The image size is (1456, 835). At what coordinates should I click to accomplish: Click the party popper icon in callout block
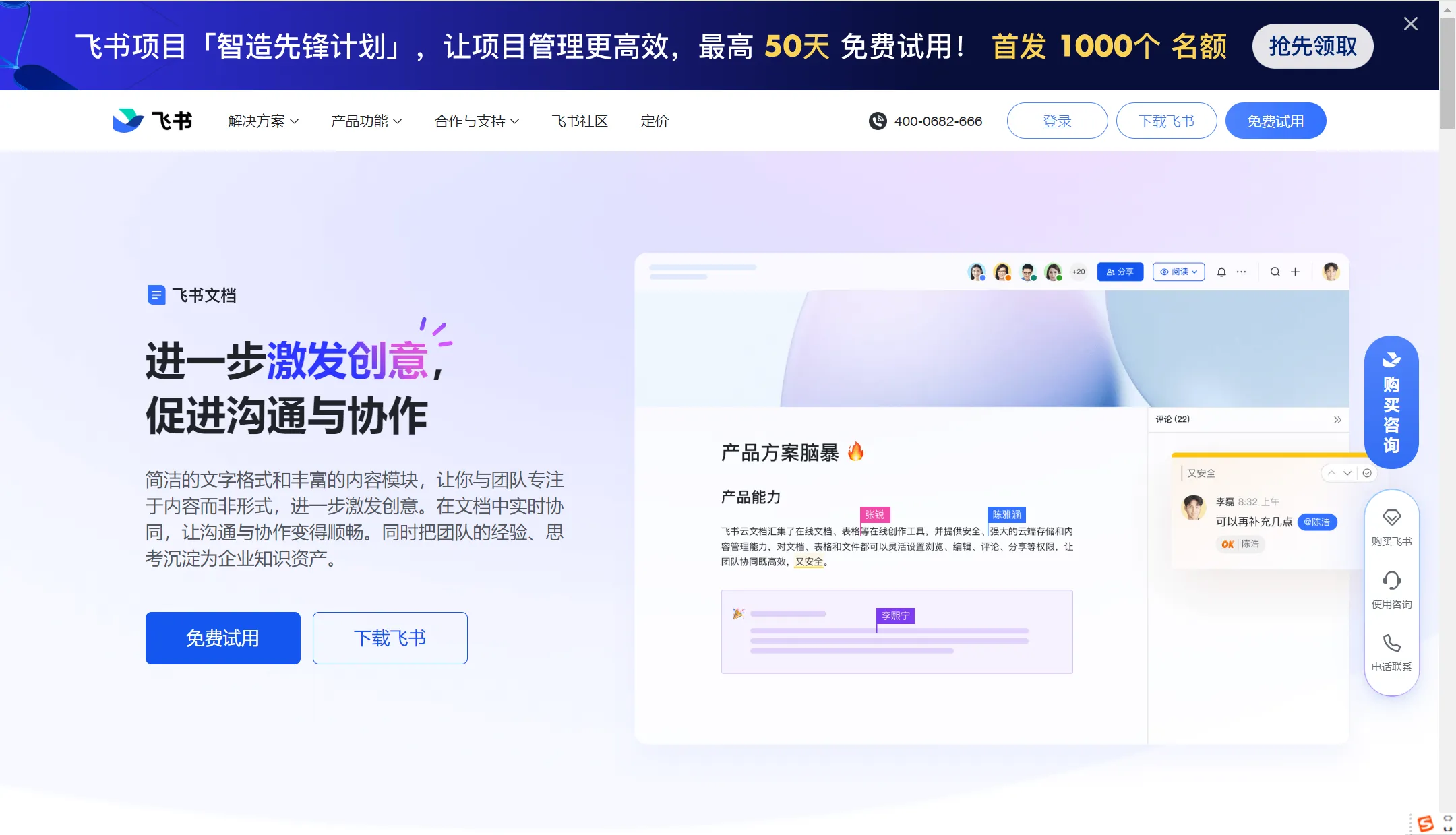point(738,613)
